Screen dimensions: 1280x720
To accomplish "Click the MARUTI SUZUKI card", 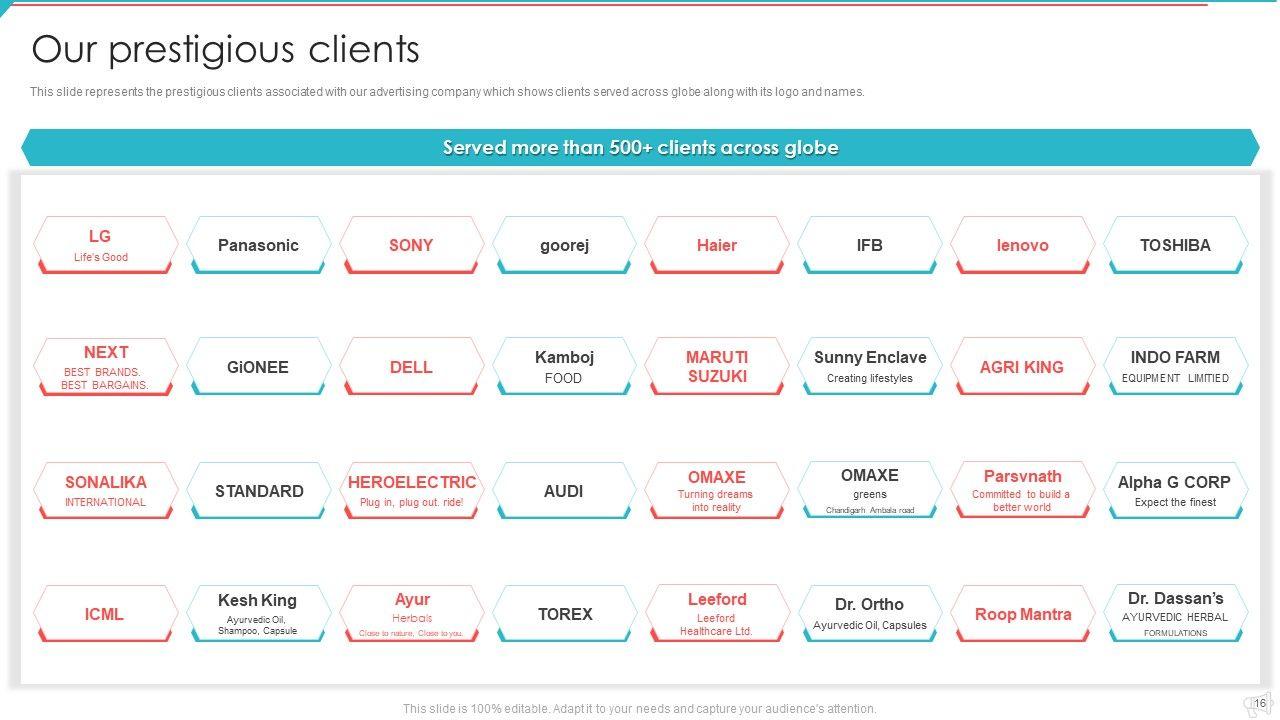I will pyautogui.click(x=717, y=367).
